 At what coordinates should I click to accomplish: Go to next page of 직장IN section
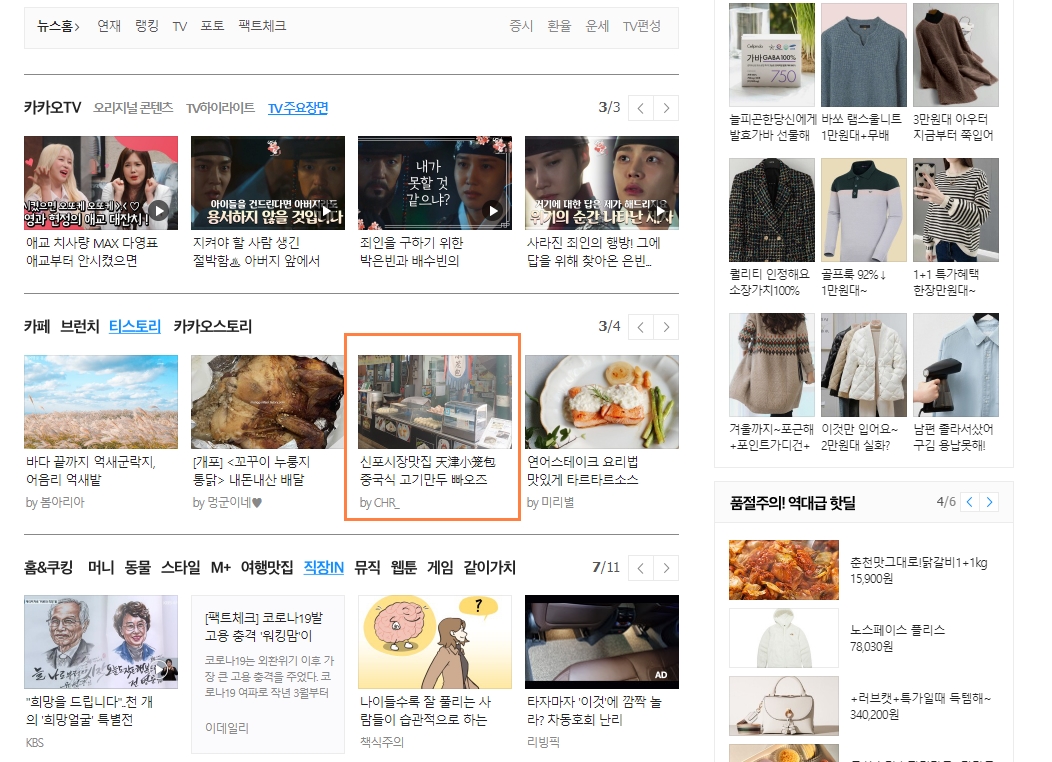coord(666,568)
